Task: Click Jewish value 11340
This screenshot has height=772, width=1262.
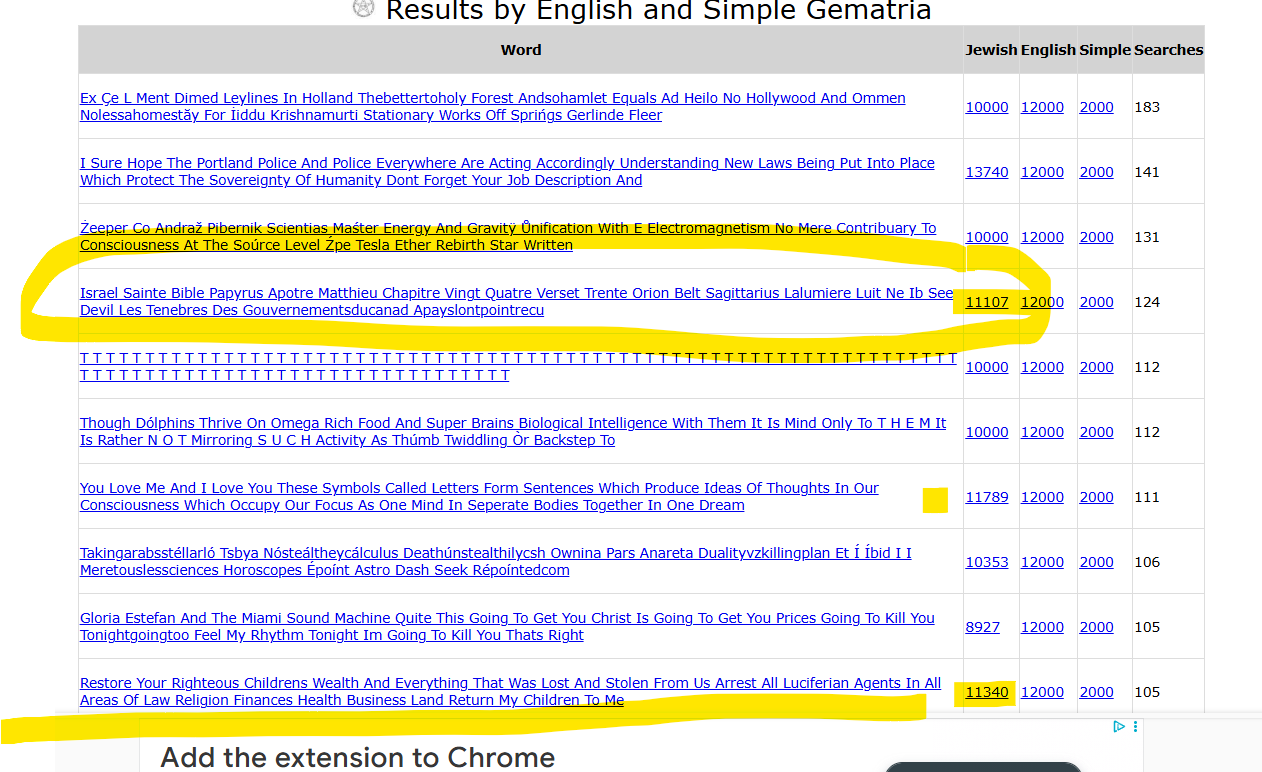Action: 987,692
